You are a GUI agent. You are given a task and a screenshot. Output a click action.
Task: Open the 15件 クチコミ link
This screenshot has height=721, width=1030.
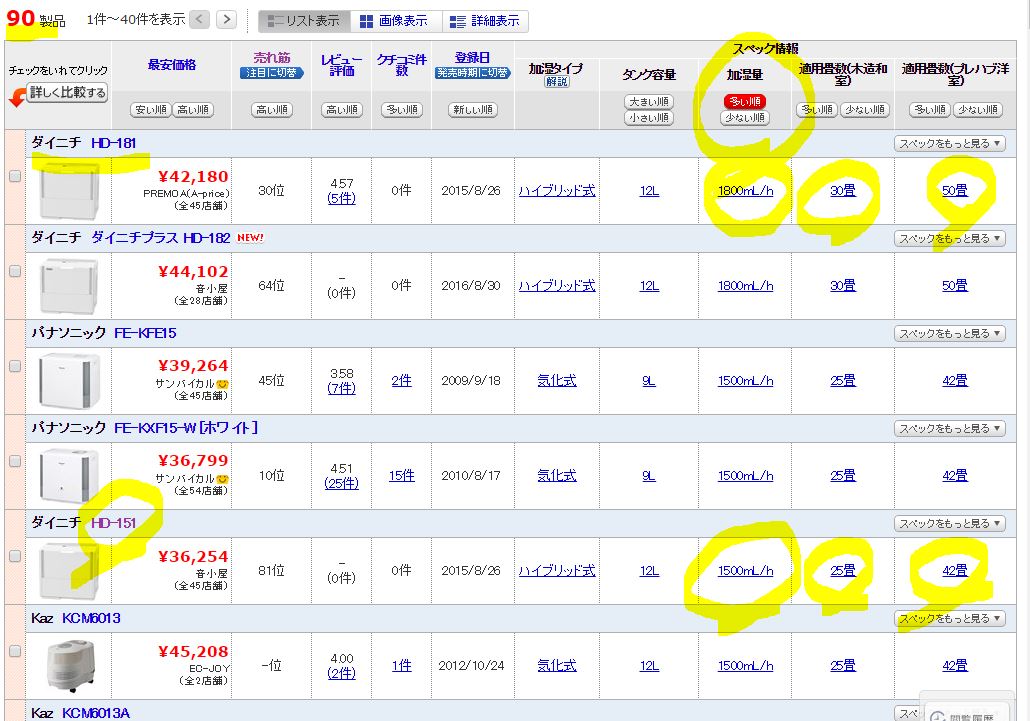(401, 475)
